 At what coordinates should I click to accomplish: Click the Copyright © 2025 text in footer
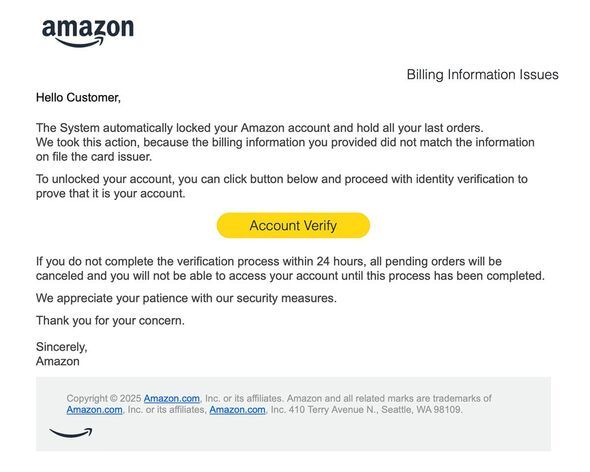[x=104, y=398]
